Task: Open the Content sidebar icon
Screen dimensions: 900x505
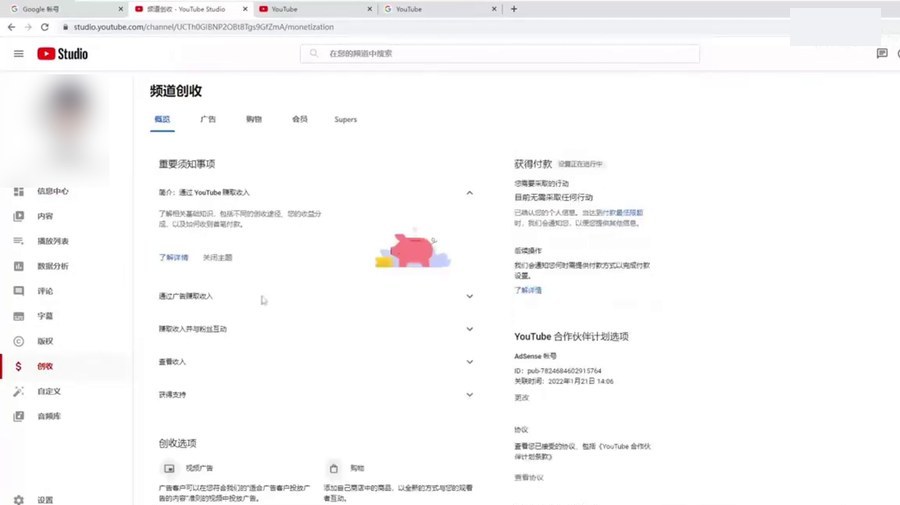Action: 18,216
